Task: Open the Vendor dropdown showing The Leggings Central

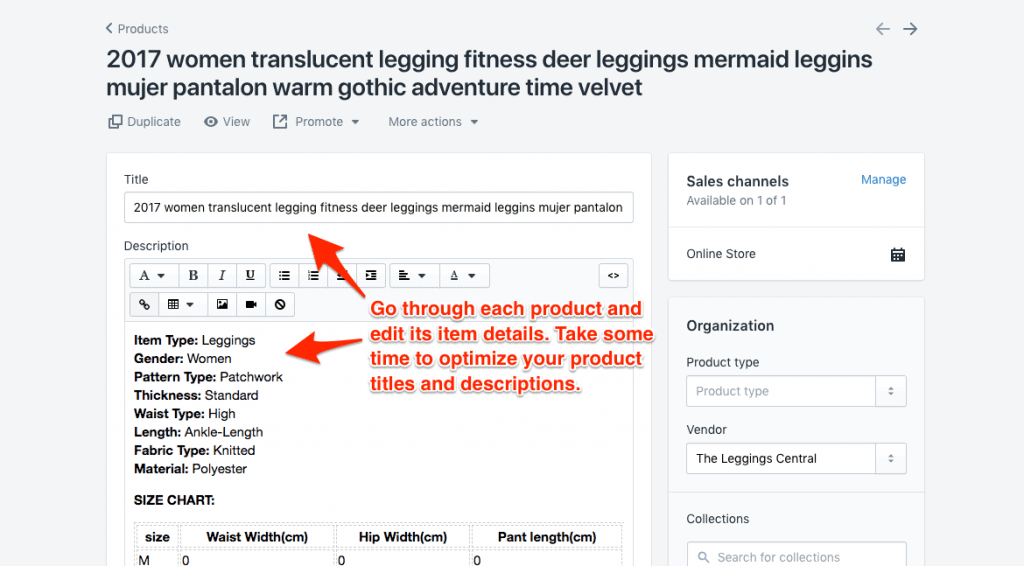Action: (795, 459)
